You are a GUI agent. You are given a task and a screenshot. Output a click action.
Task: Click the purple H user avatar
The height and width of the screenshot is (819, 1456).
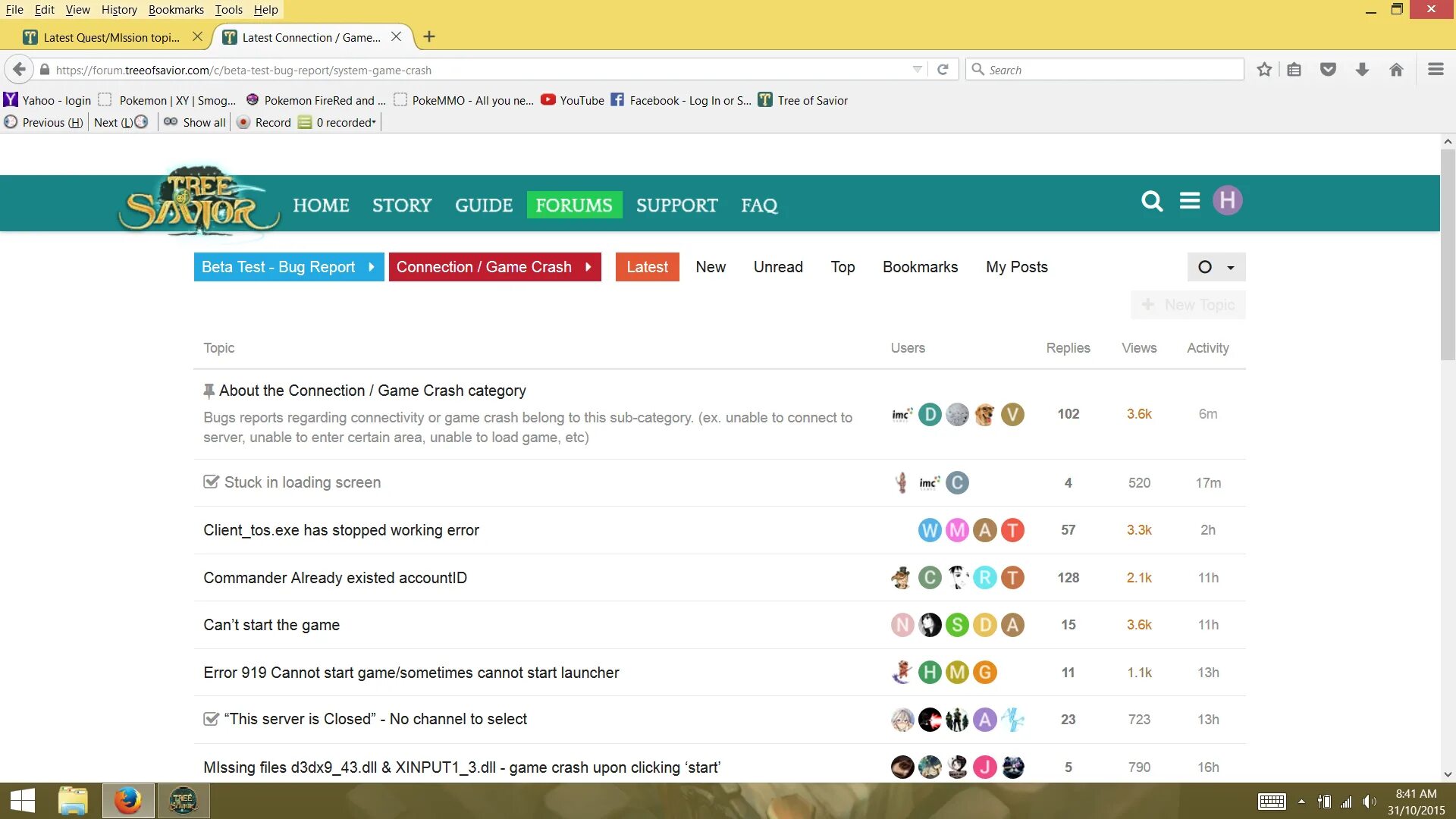pyautogui.click(x=1227, y=201)
